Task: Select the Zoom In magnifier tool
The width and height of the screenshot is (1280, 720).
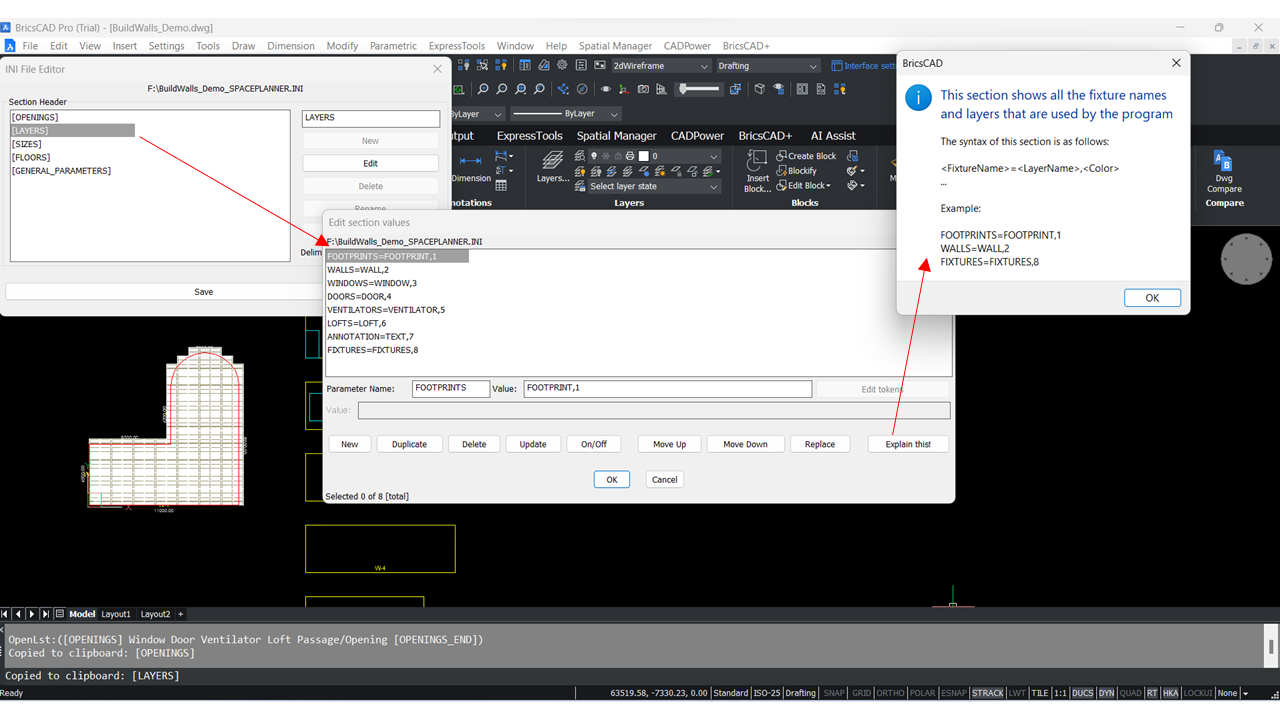Action: tap(483, 89)
